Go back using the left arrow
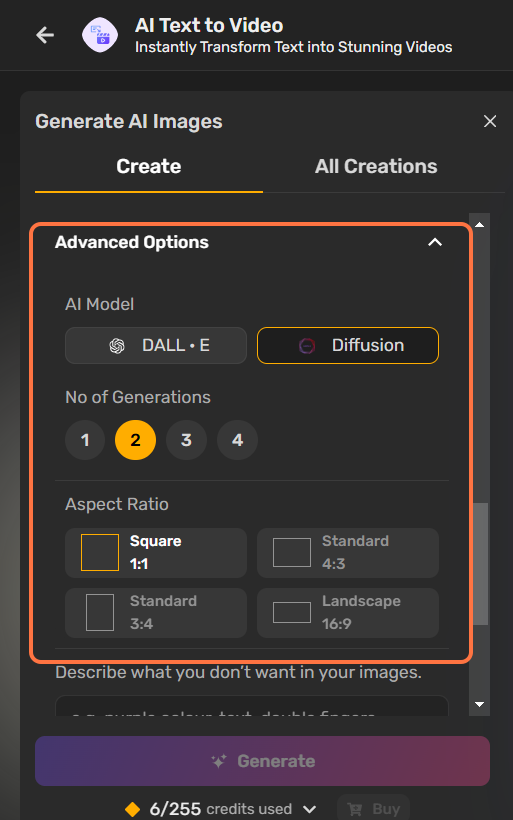 pyautogui.click(x=45, y=35)
